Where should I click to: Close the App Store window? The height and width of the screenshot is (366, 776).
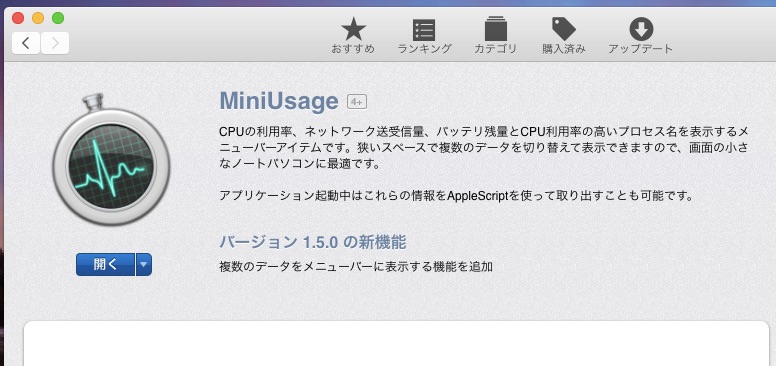tap(18, 18)
